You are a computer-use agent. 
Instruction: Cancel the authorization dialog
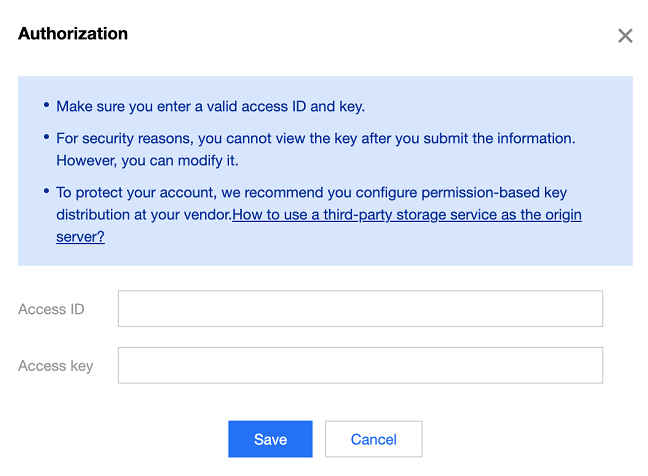(374, 439)
